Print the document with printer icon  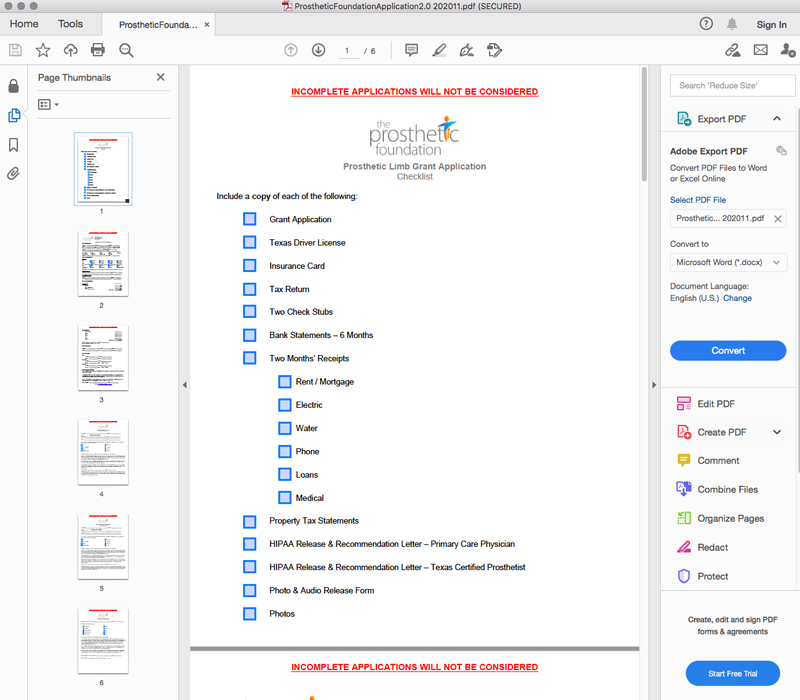97,50
